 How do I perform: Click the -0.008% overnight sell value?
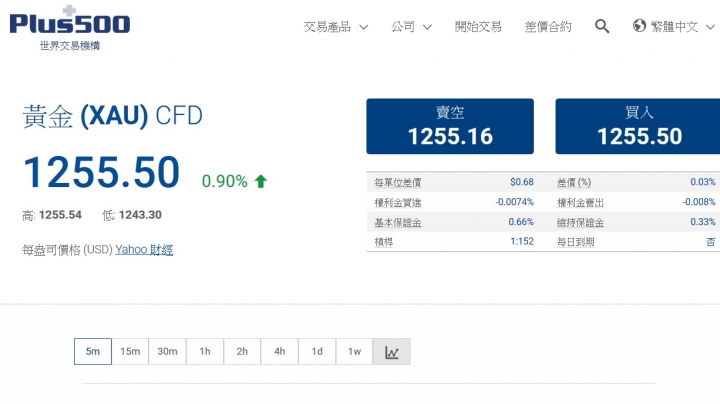pos(699,202)
